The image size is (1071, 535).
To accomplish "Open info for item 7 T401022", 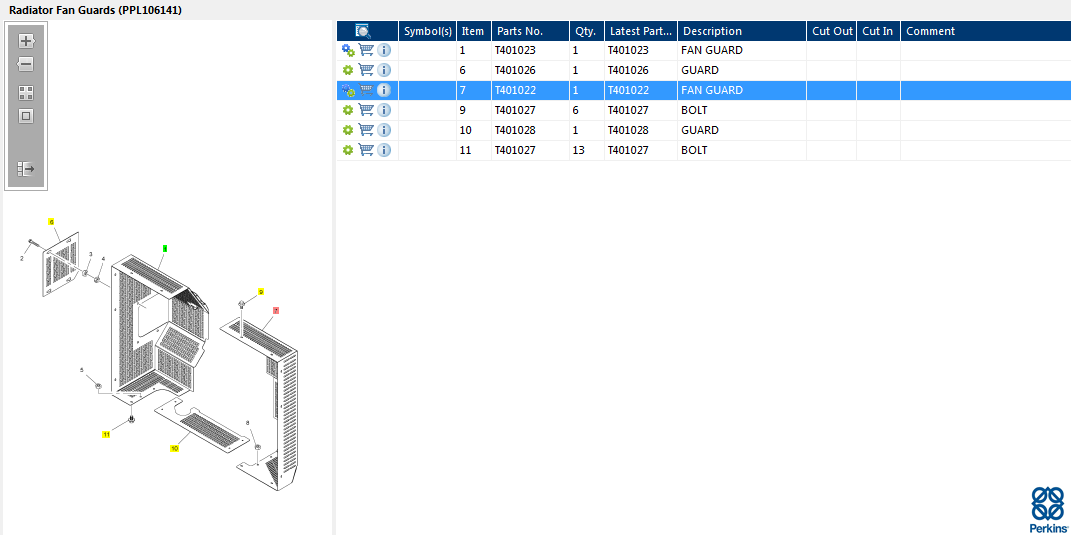I will 384,90.
